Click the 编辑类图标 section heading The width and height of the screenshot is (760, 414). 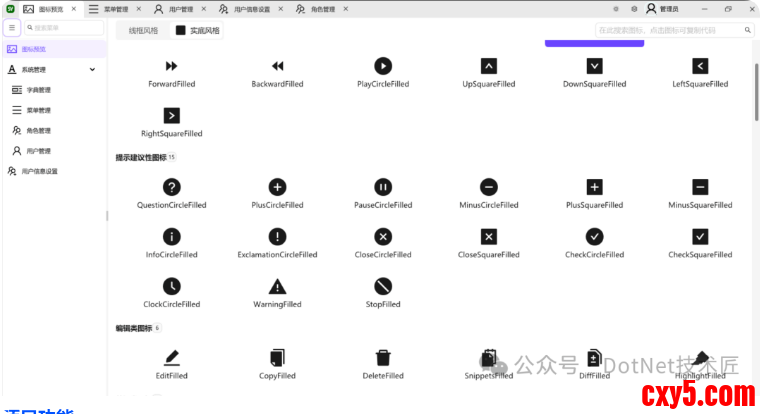click(x=134, y=328)
